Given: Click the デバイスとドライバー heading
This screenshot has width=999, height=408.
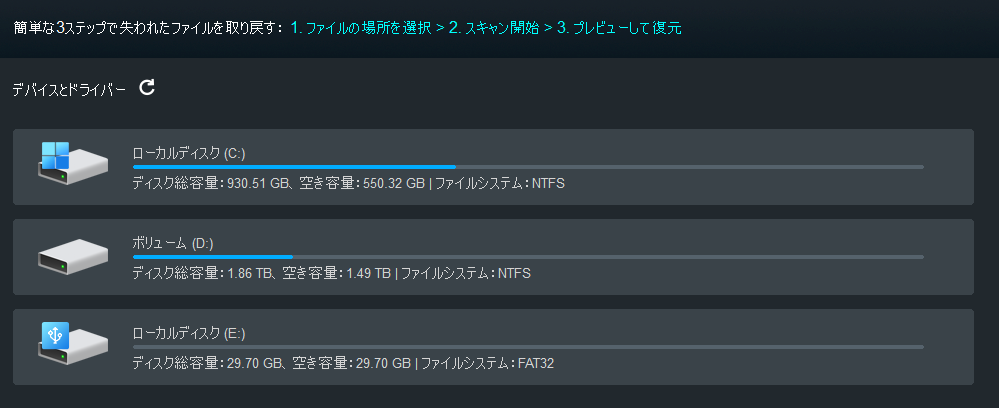Looking at the screenshot, I should [x=69, y=90].
